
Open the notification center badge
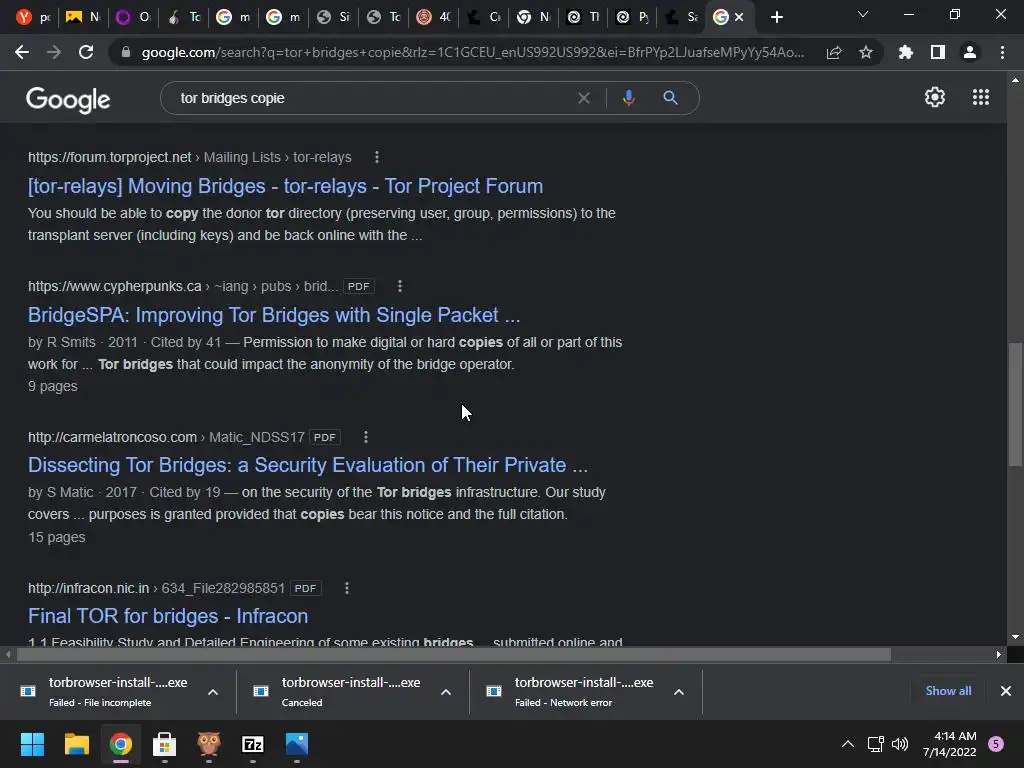pos(996,744)
